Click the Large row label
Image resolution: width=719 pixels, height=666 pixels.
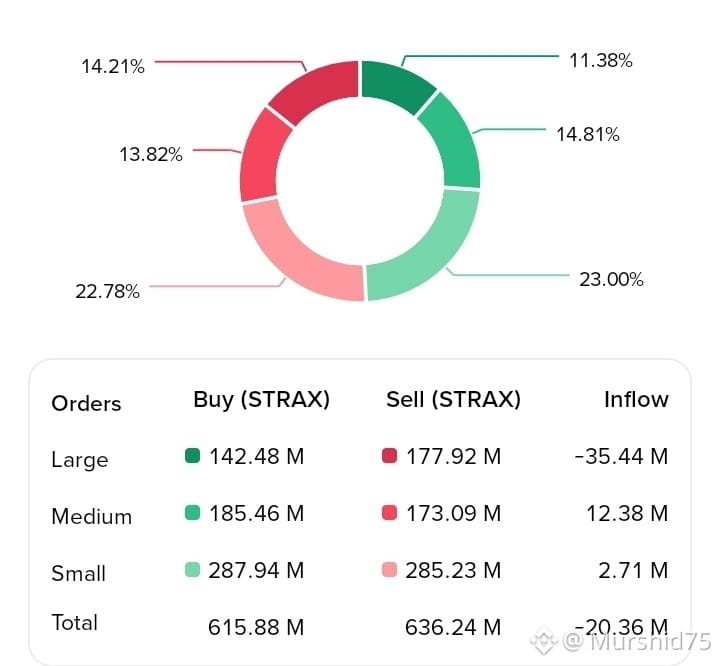(x=80, y=460)
